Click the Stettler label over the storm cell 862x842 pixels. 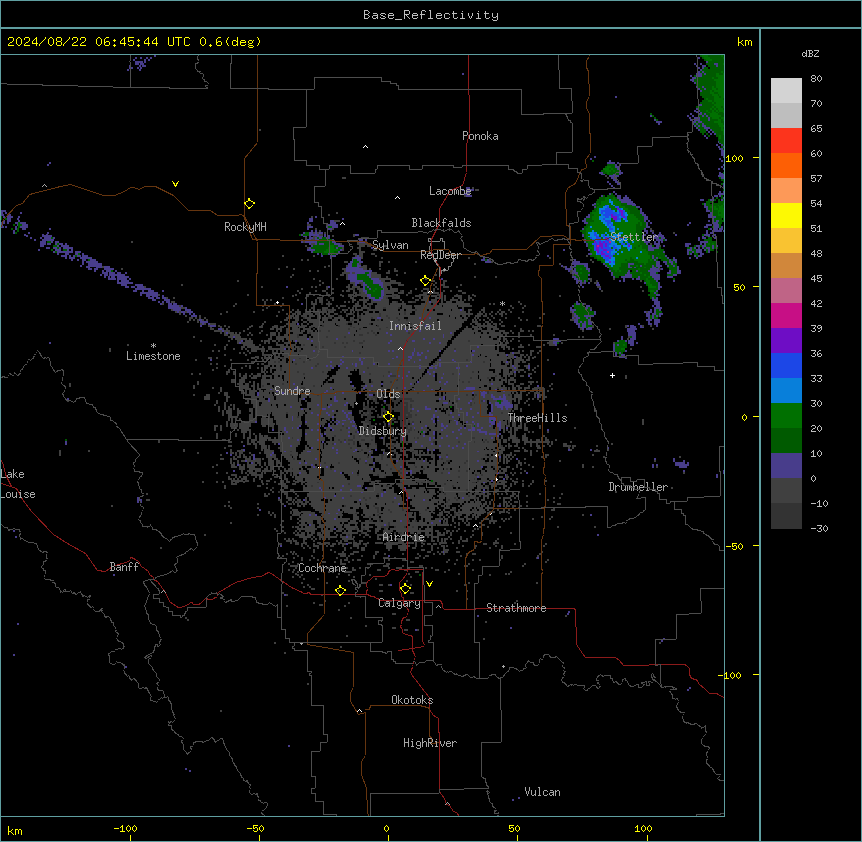point(634,237)
